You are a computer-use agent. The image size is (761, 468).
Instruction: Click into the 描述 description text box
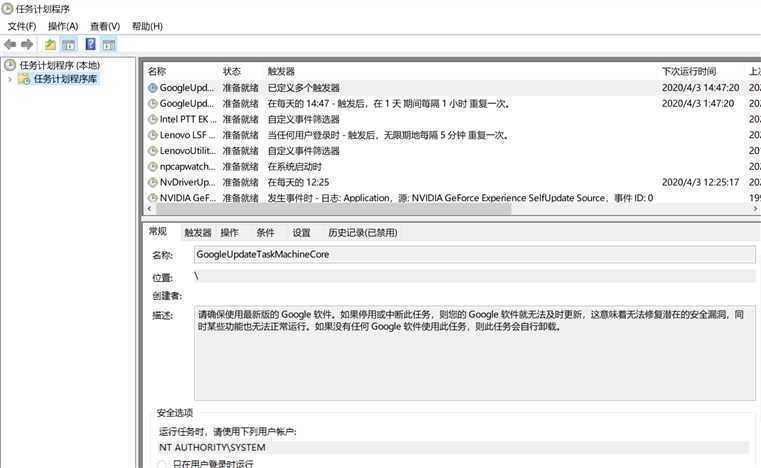(x=475, y=353)
